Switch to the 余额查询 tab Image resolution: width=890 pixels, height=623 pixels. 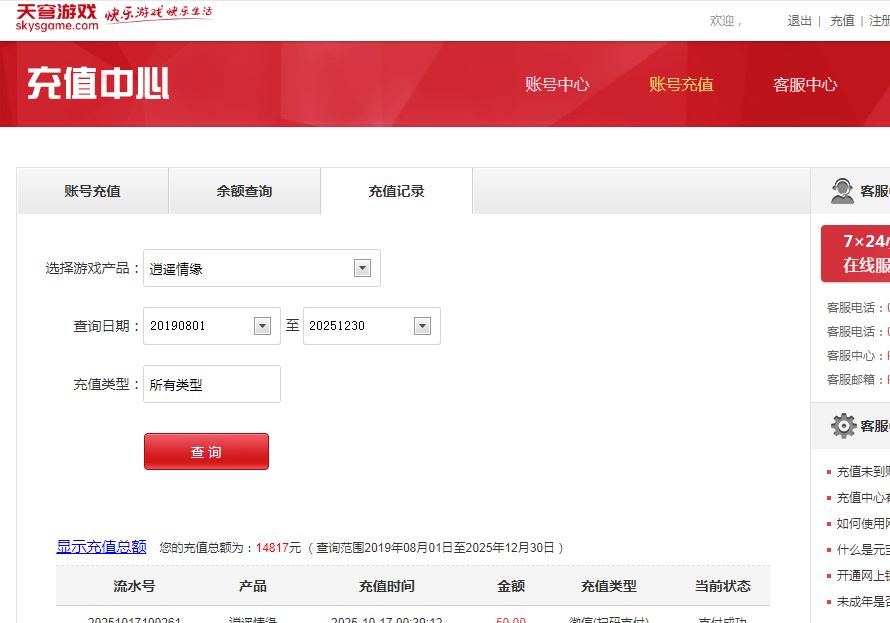coord(244,191)
